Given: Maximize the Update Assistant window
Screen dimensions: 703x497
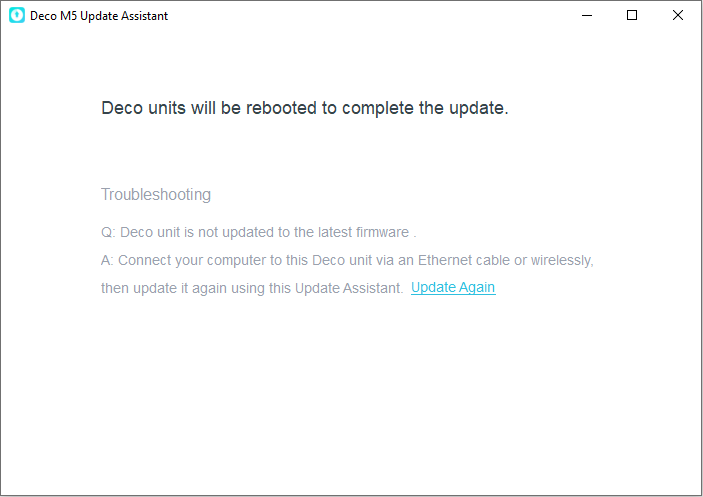Looking at the screenshot, I should (632, 15).
